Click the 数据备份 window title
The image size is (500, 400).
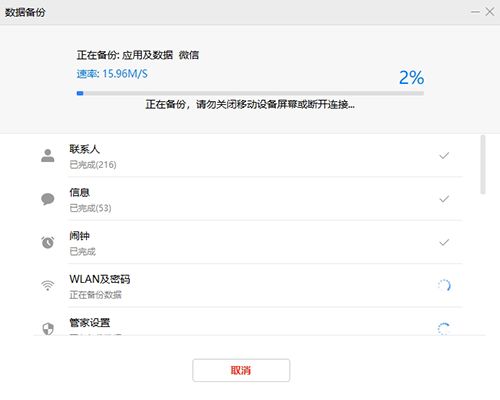click(25, 13)
